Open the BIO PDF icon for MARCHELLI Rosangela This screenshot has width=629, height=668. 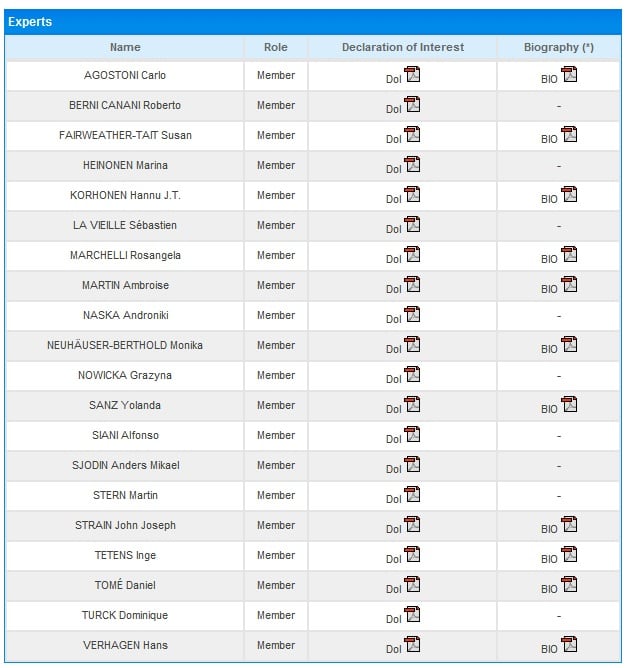pos(569,254)
